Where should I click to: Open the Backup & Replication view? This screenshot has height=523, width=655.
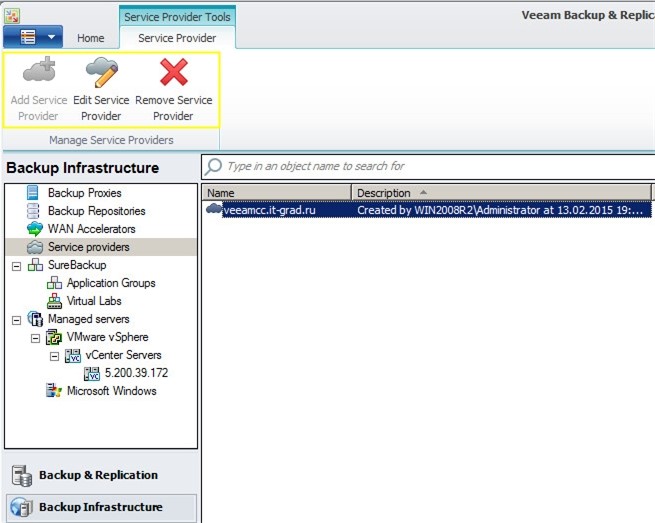click(98, 475)
